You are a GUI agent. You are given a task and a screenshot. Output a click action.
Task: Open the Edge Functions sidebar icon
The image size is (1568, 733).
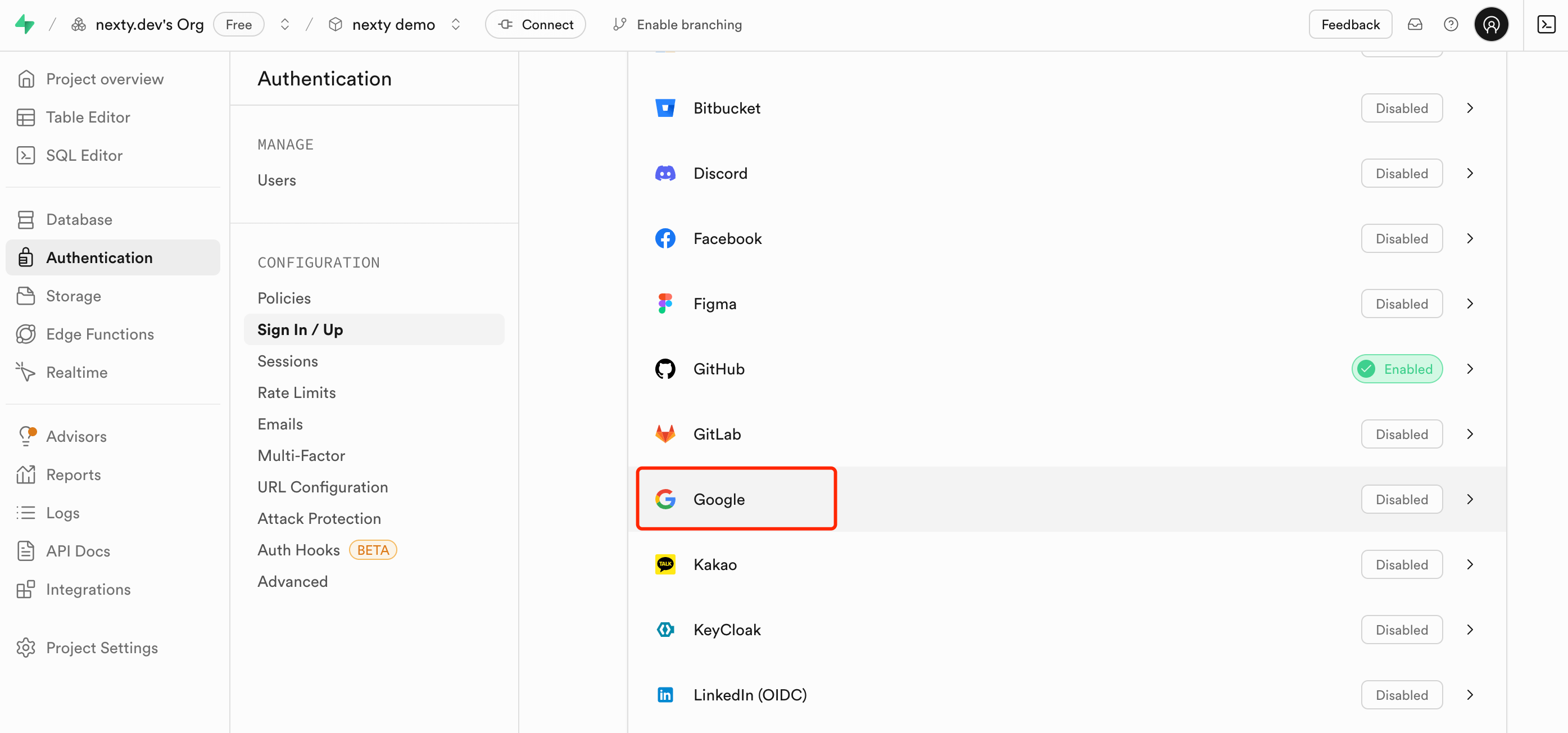click(25, 334)
